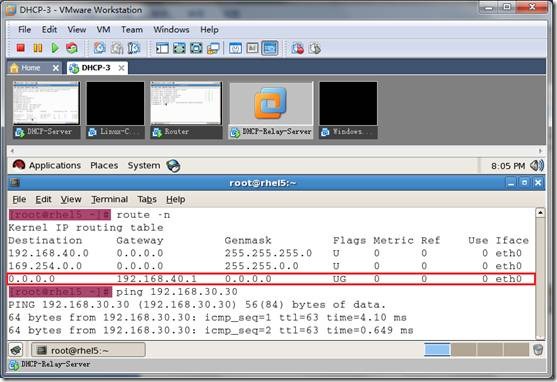Open the VMware Edit menu

point(49,29)
